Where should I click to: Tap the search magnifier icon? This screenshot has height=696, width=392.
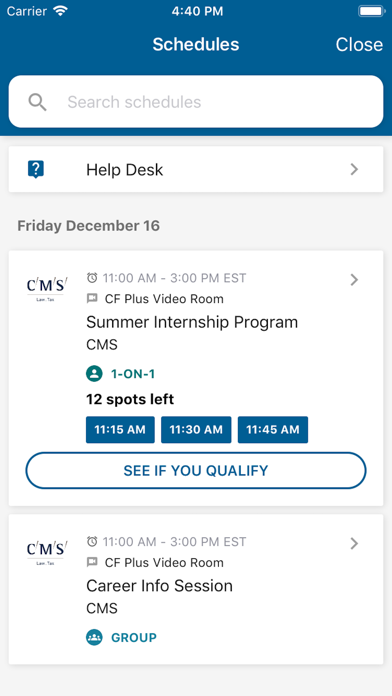point(37,103)
